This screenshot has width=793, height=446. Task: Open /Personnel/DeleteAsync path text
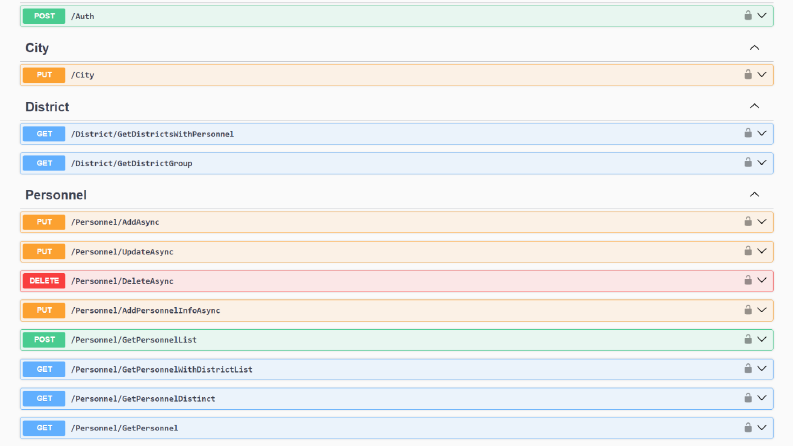click(122, 281)
